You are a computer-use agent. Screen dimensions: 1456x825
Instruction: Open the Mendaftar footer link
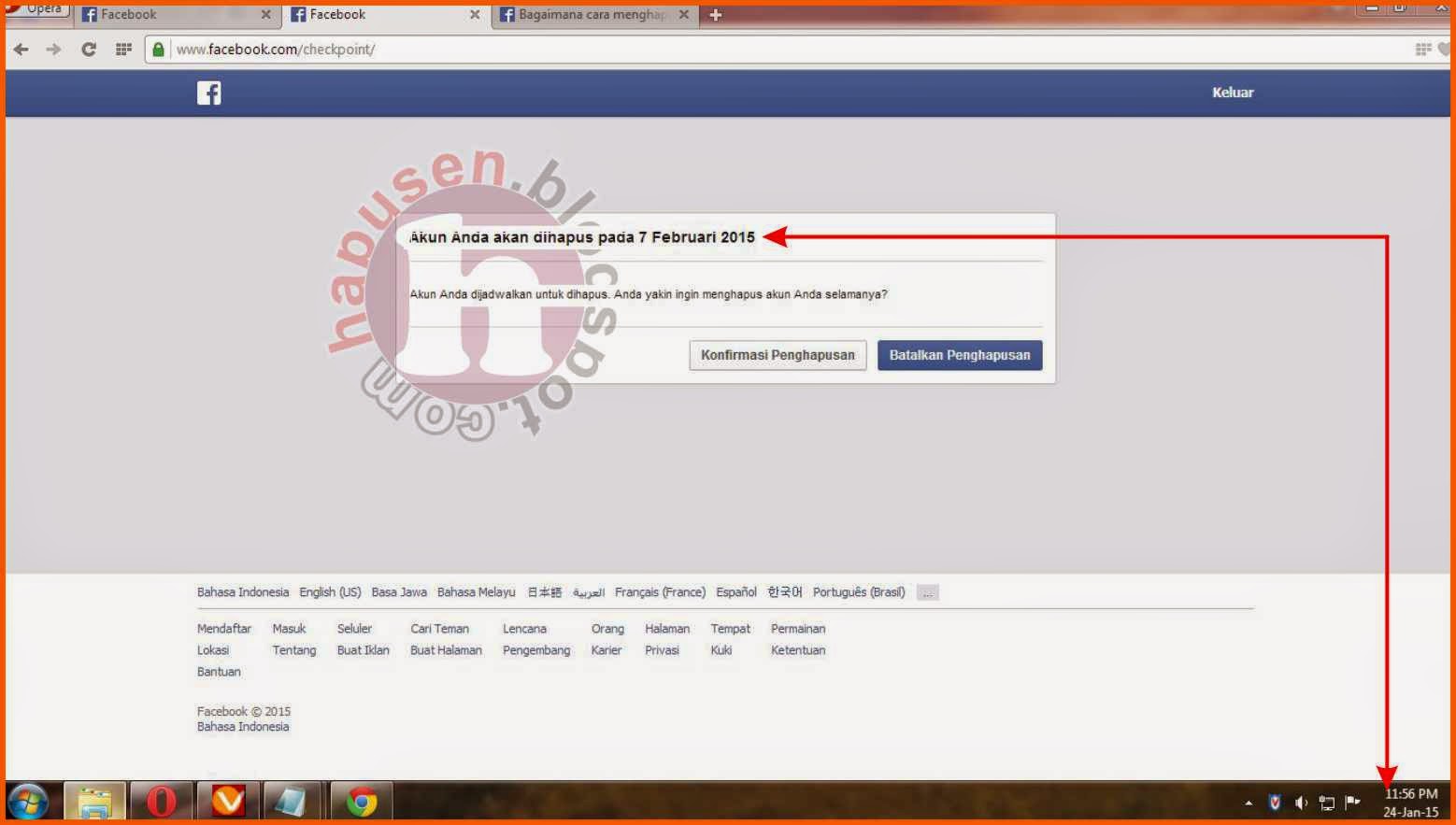click(224, 629)
